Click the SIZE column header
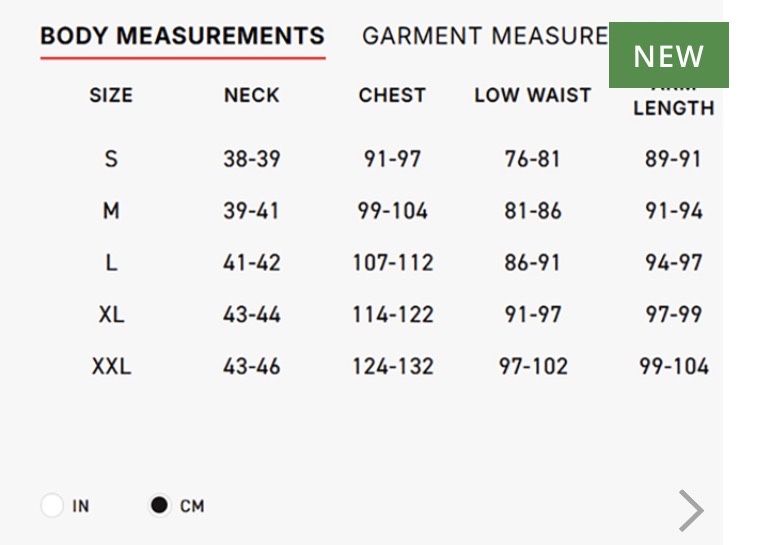The image size is (774, 545). (111, 96)
